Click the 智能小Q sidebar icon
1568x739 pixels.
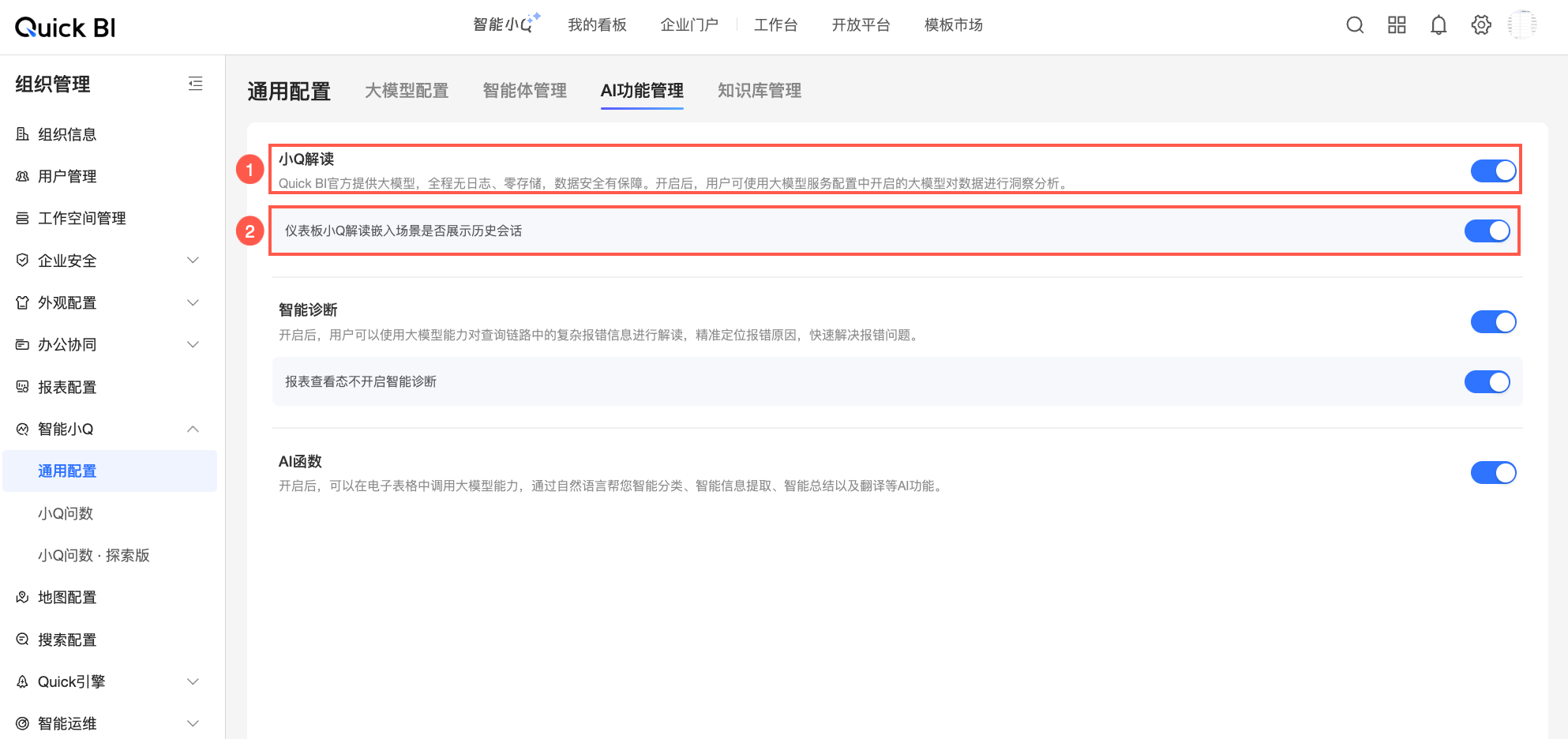click(23, 429)
